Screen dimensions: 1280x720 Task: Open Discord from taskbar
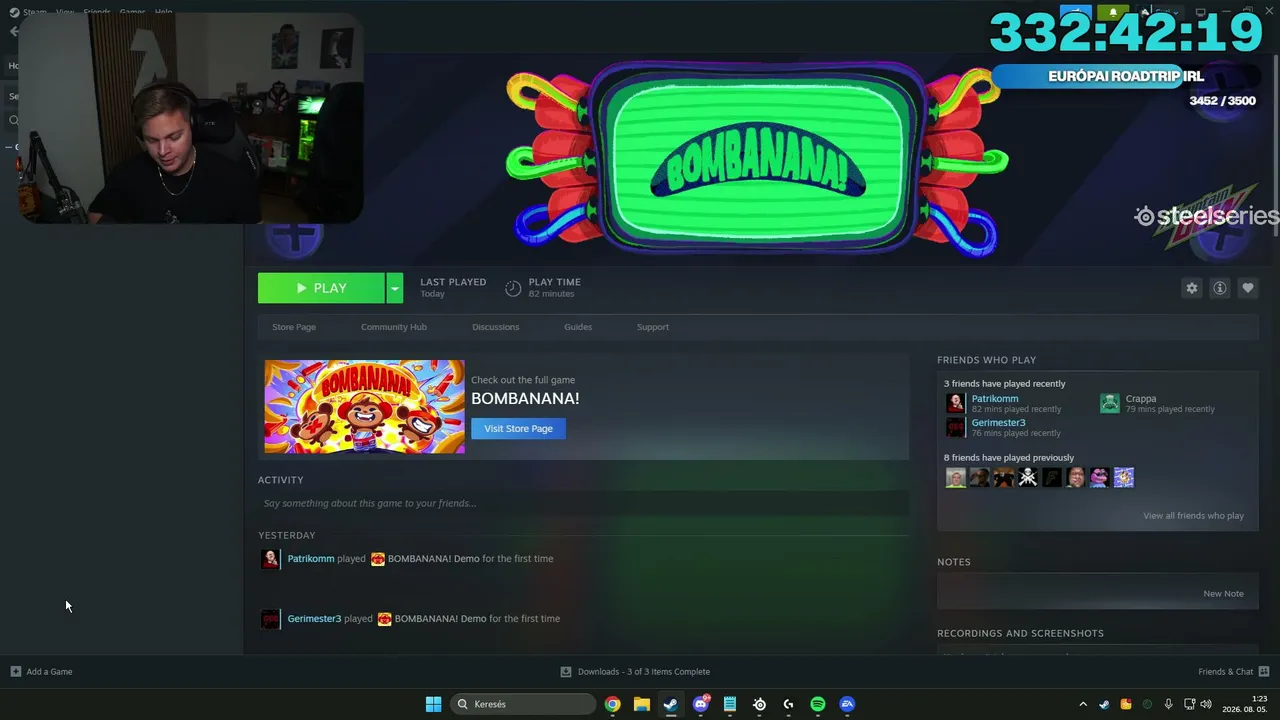point(701,704)
